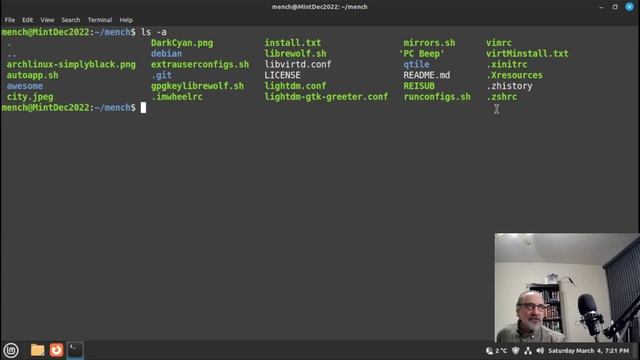Click the file name DarkCyan.png
The height and width of the screenshot is (360, 640).
tap(182, 43)
